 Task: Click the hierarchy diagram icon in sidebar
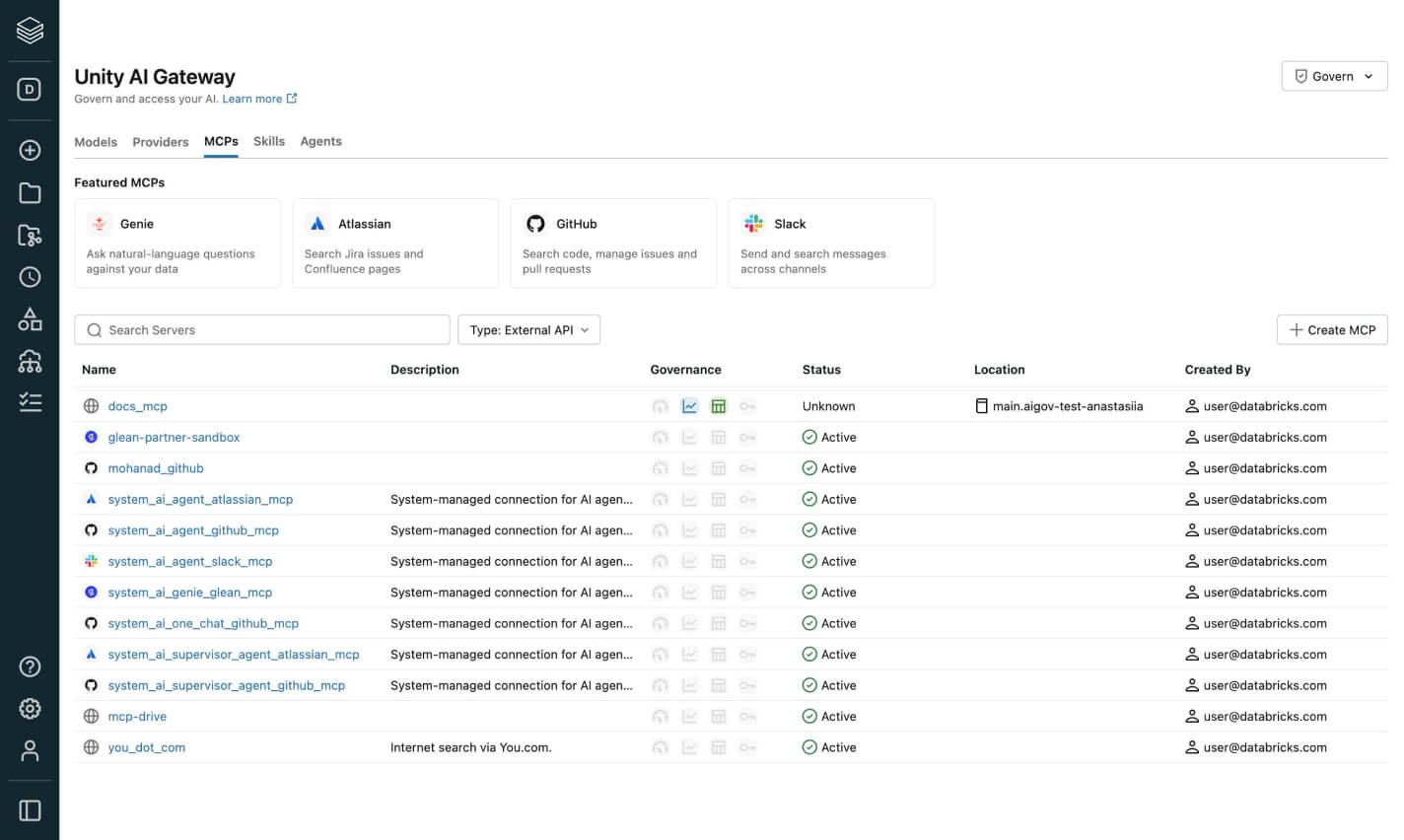(x=30, y=361)
